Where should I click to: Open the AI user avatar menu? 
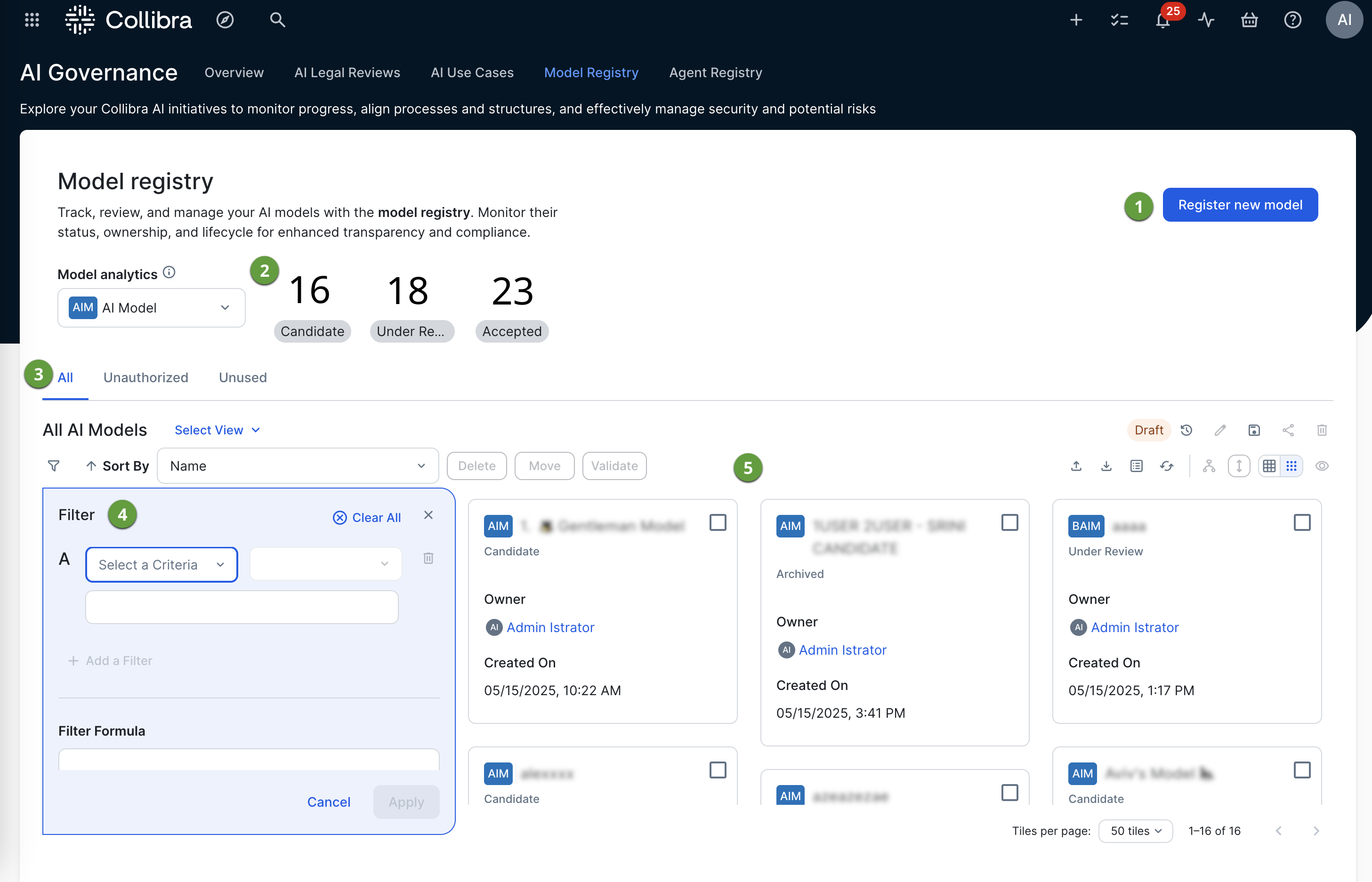[1345, 20]
